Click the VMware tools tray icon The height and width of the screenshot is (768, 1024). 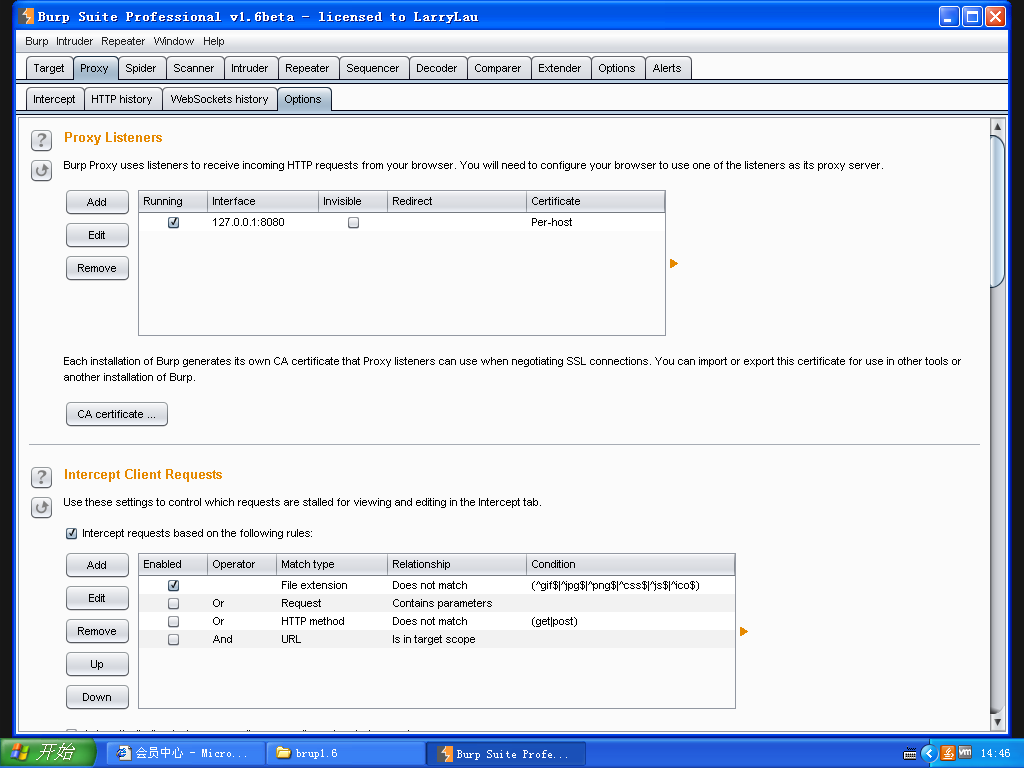tap(965, 753)
